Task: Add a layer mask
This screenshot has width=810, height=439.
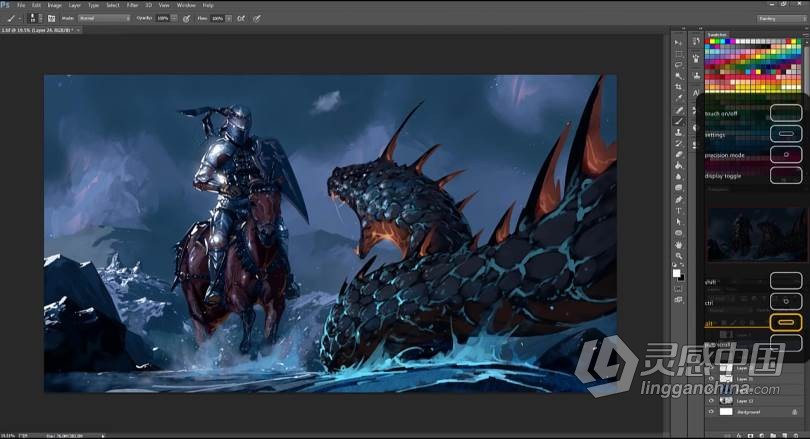Action: click(751, 435)
